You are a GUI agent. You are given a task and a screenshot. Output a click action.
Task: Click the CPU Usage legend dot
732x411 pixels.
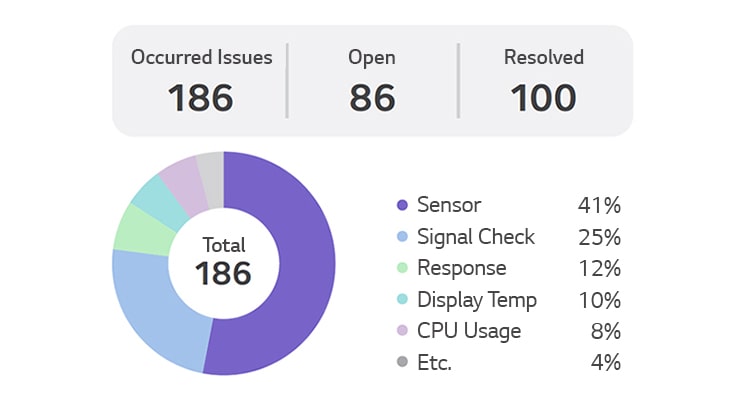402,331
